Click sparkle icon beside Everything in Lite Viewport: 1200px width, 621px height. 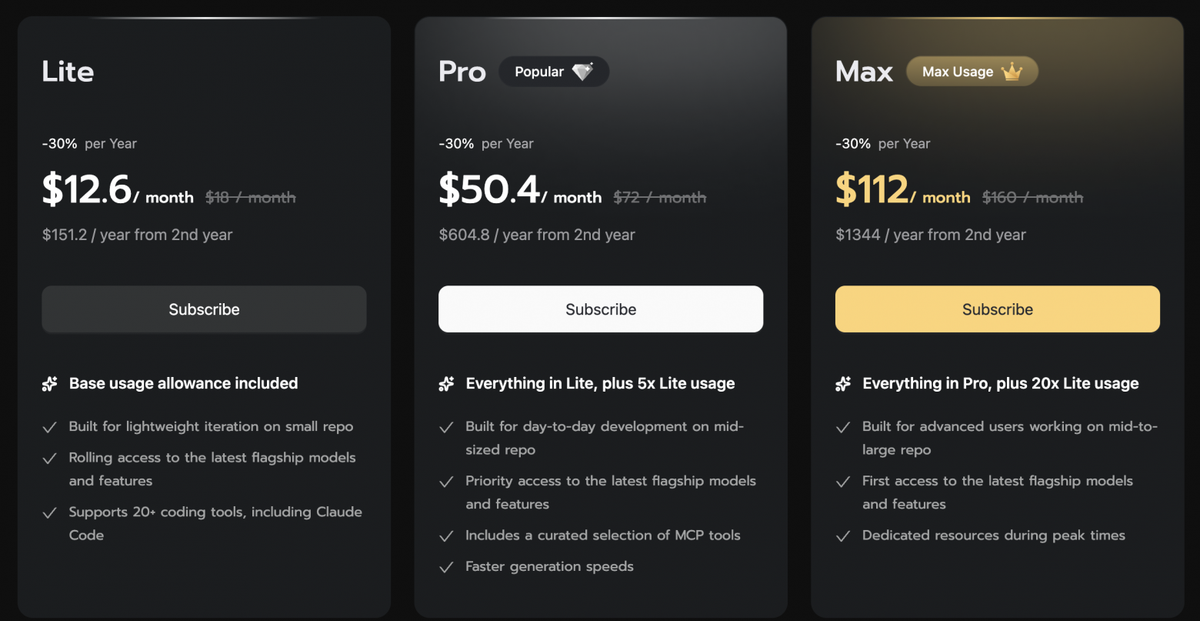click(x=447, y=384)
